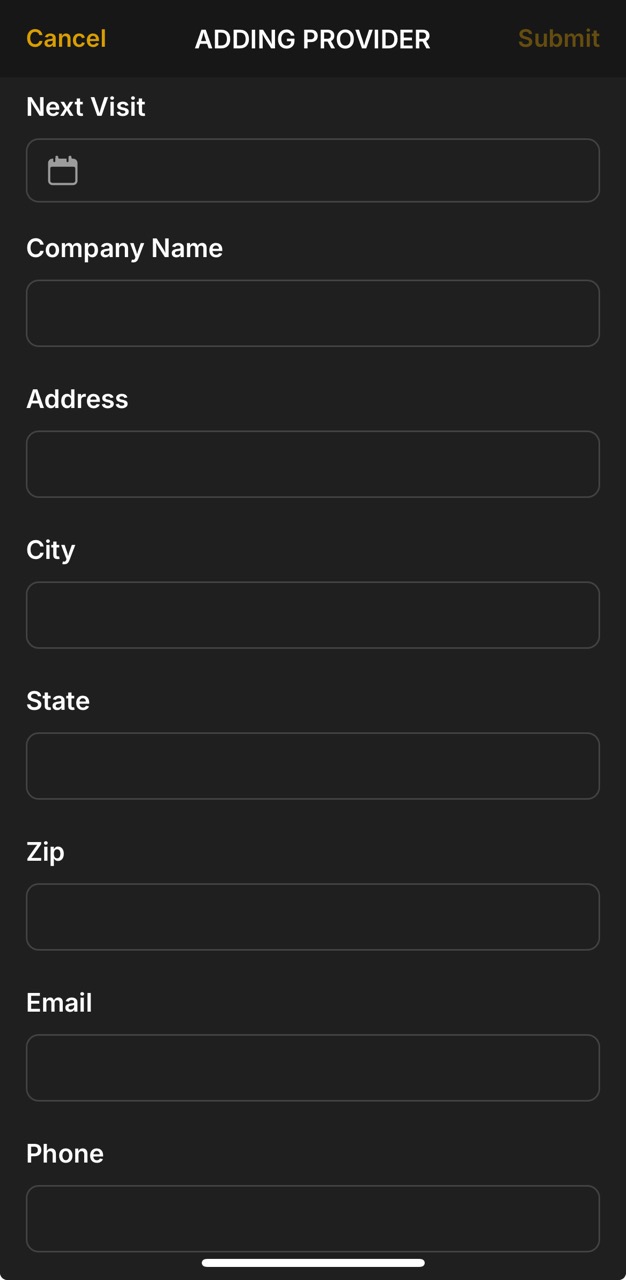The height and width of the screenshot is (1280, 626).
Task: Click the Company Name input field
Action: click(313, 313)
